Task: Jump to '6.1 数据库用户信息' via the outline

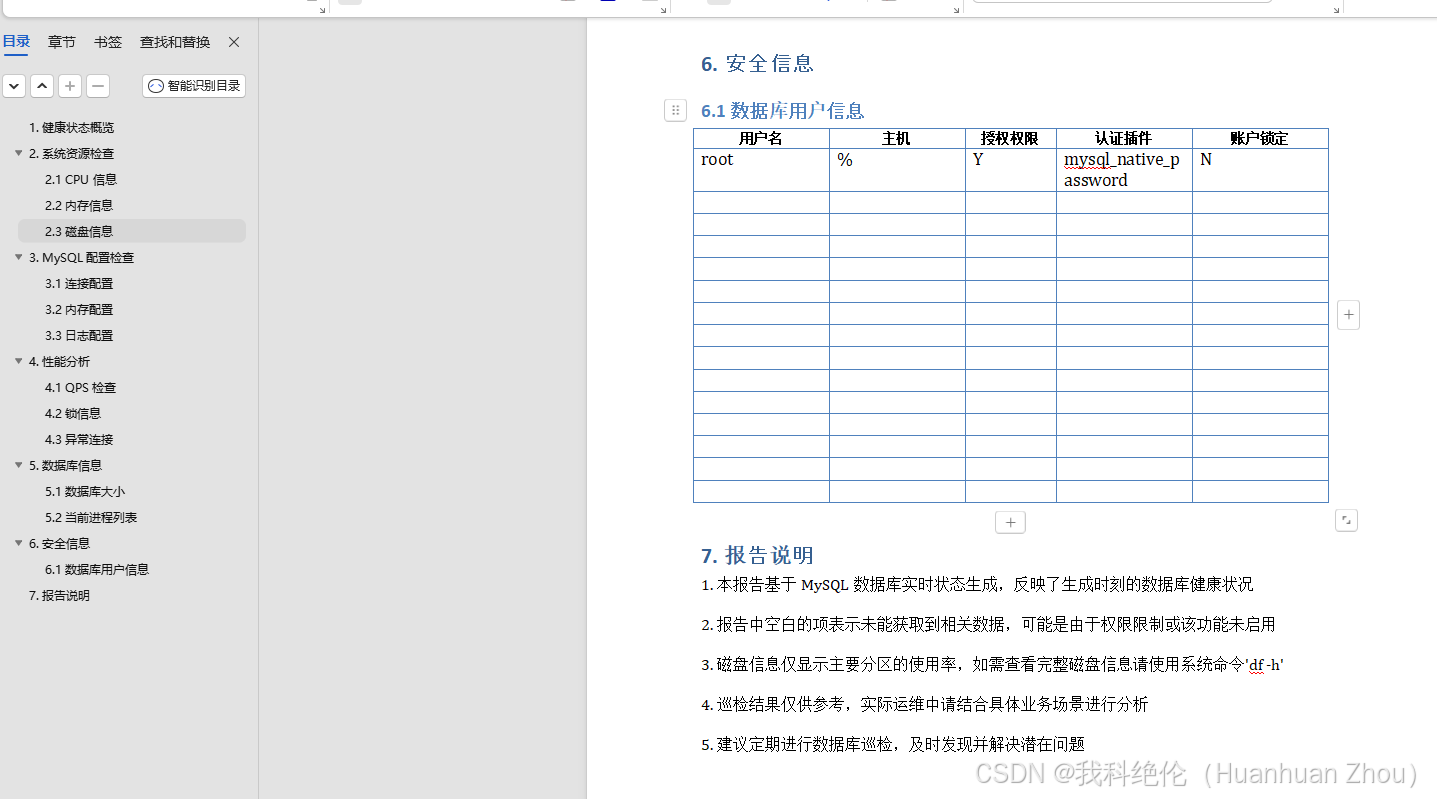Action: point(100,569)
